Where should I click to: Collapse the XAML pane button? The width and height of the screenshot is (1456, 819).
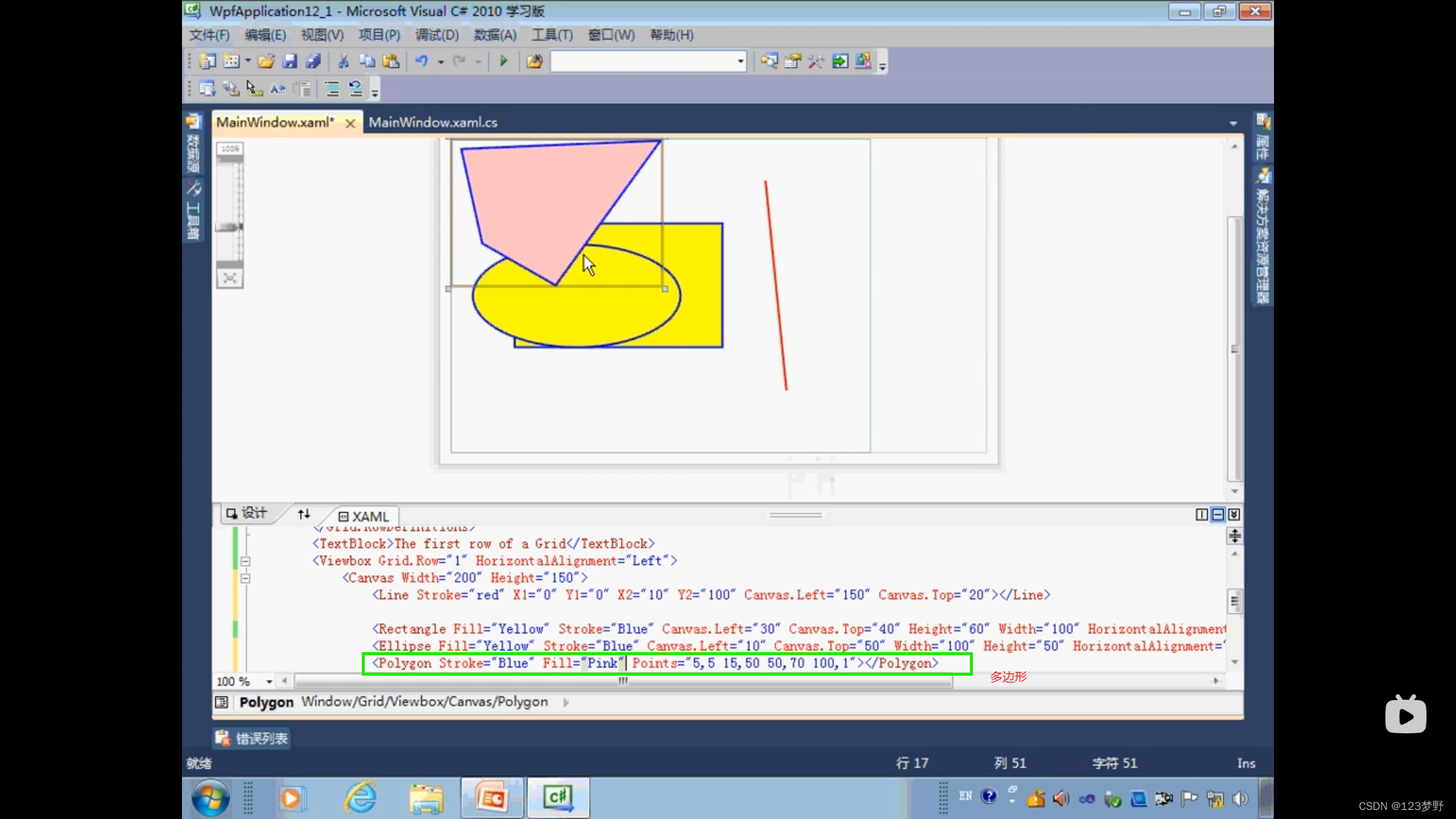click(x=1234, y=515)
